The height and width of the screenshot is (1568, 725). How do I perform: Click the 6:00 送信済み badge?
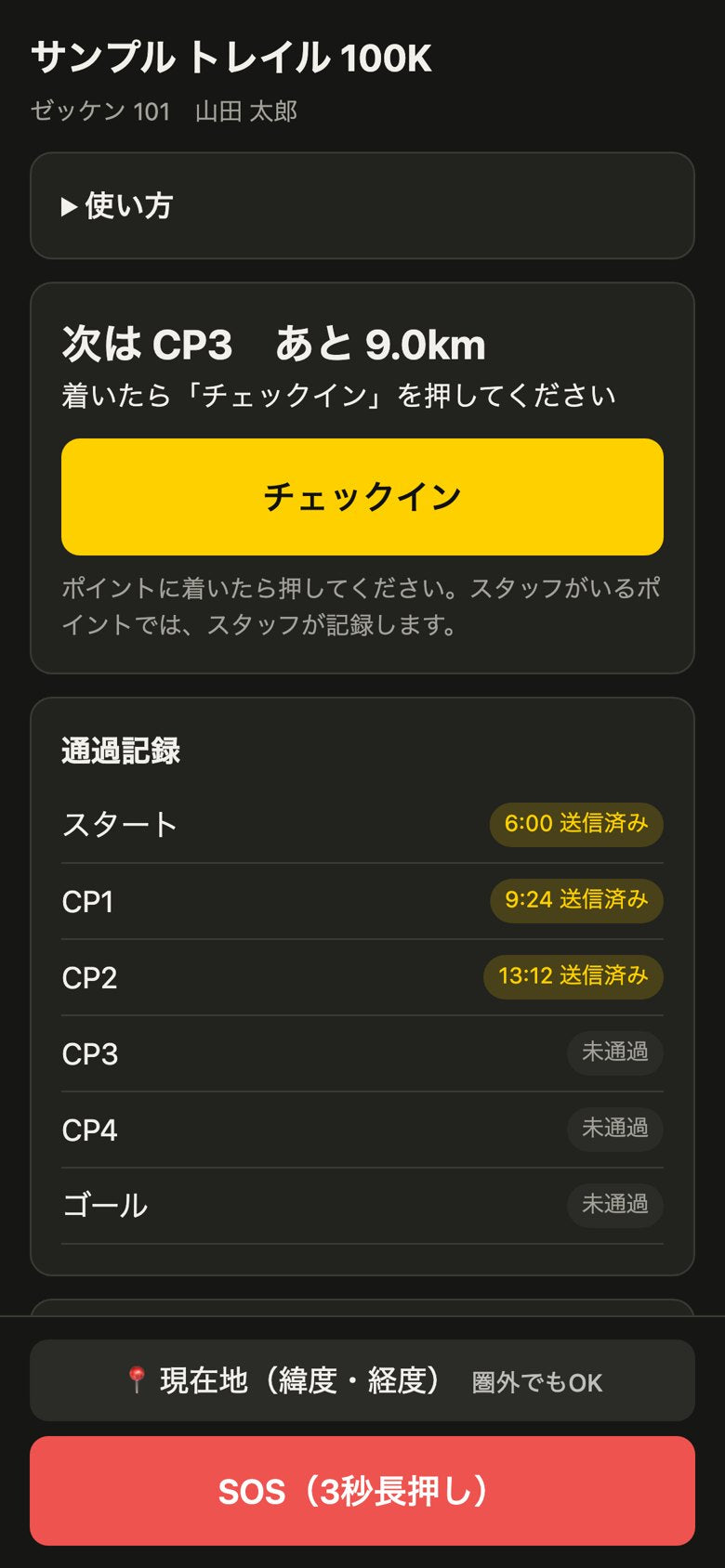576,824
